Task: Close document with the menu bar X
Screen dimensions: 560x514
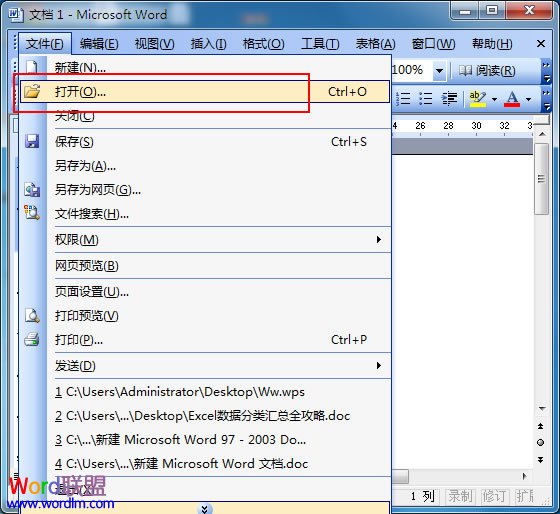Action: [541, 44]
